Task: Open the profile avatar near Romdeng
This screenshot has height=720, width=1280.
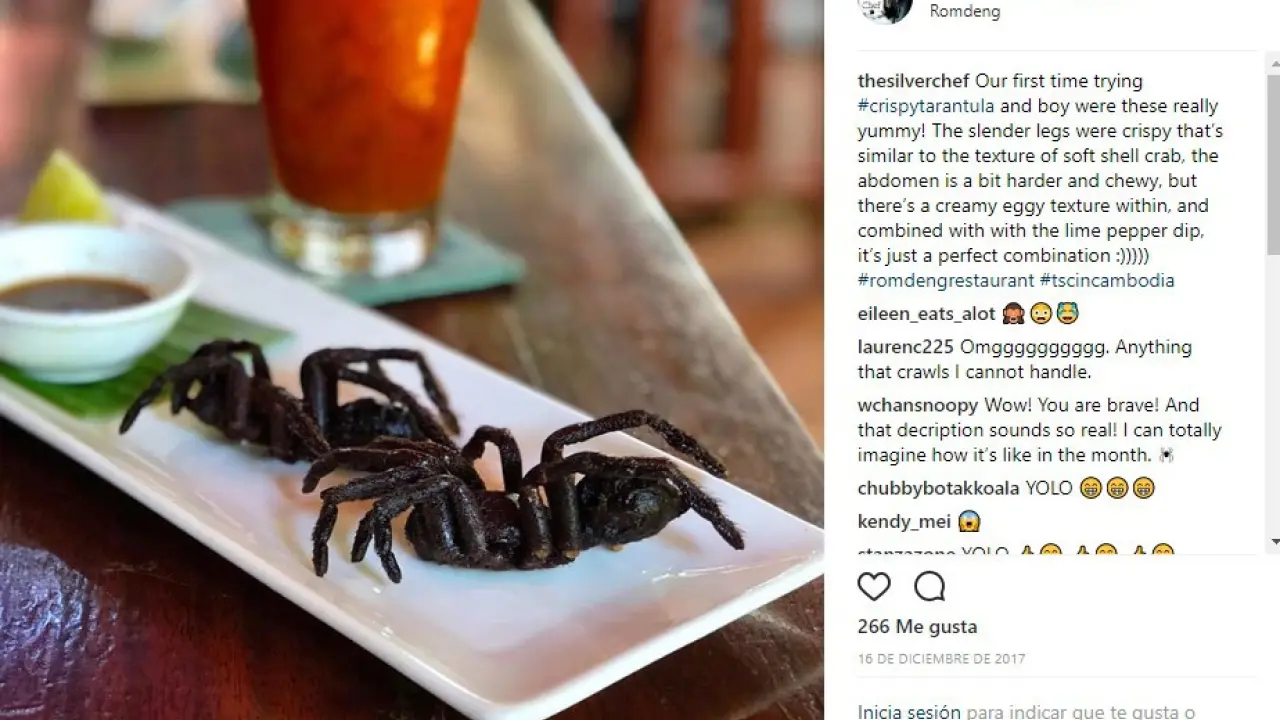Action: 885,10
